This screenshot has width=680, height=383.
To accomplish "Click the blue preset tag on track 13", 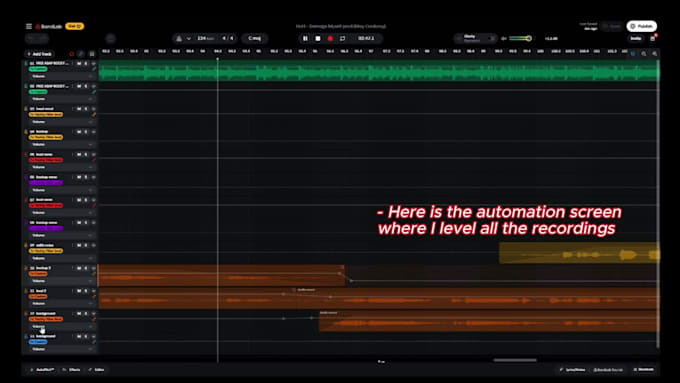I will click(x=38, y=342).
